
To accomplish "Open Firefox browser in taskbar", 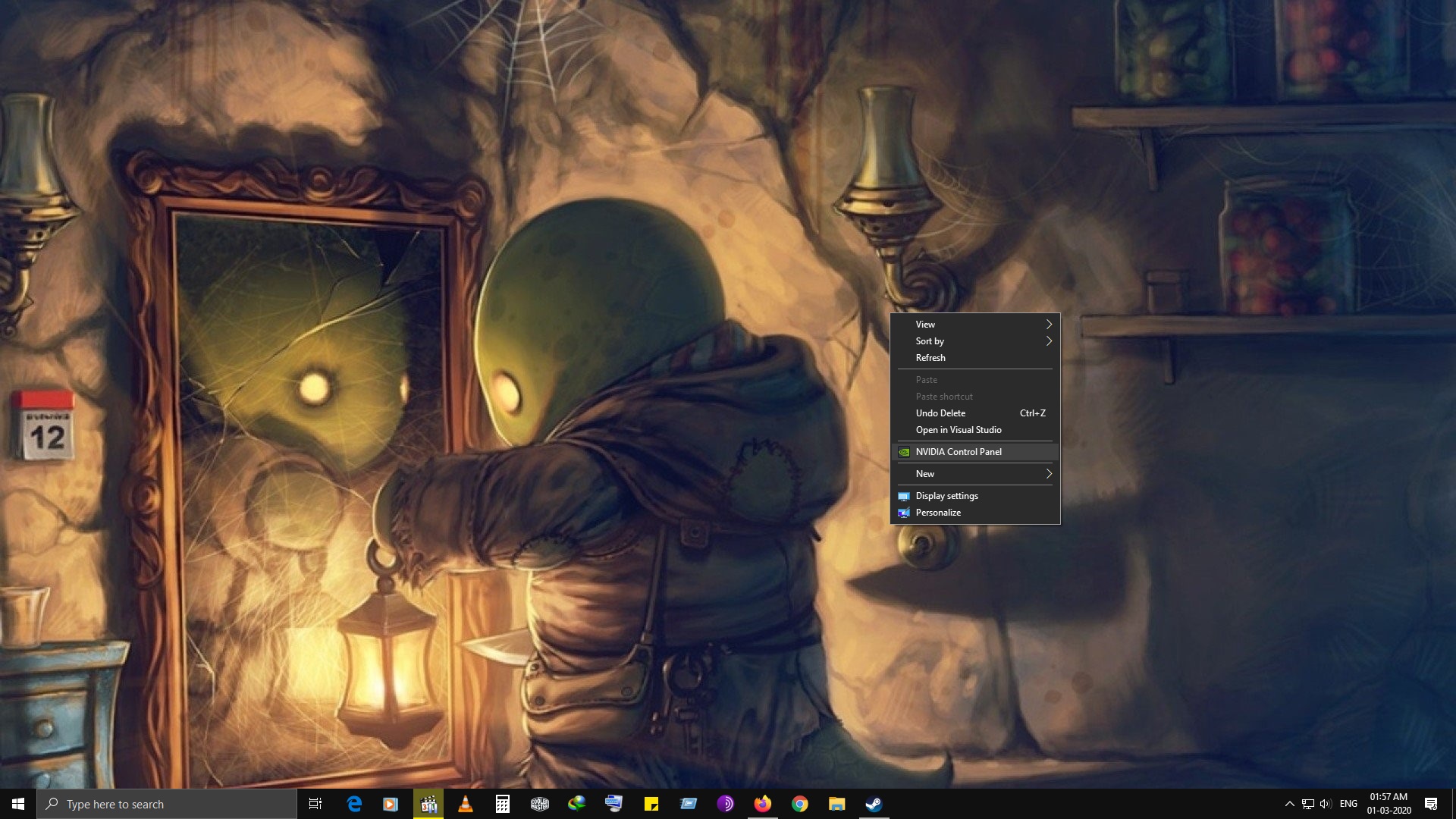I will (762, 804).
